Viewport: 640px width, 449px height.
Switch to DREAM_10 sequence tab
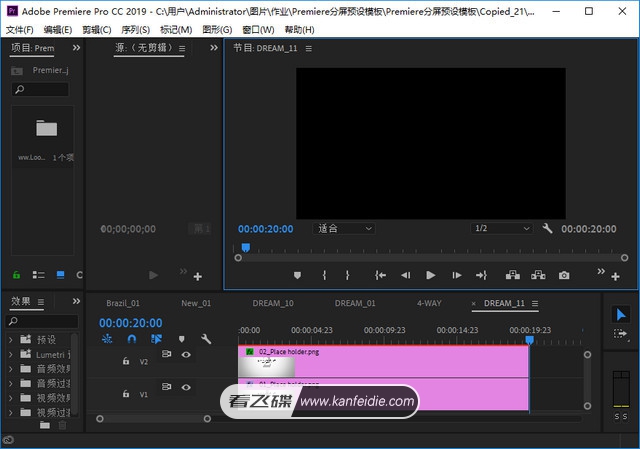[x=273, y=303]
